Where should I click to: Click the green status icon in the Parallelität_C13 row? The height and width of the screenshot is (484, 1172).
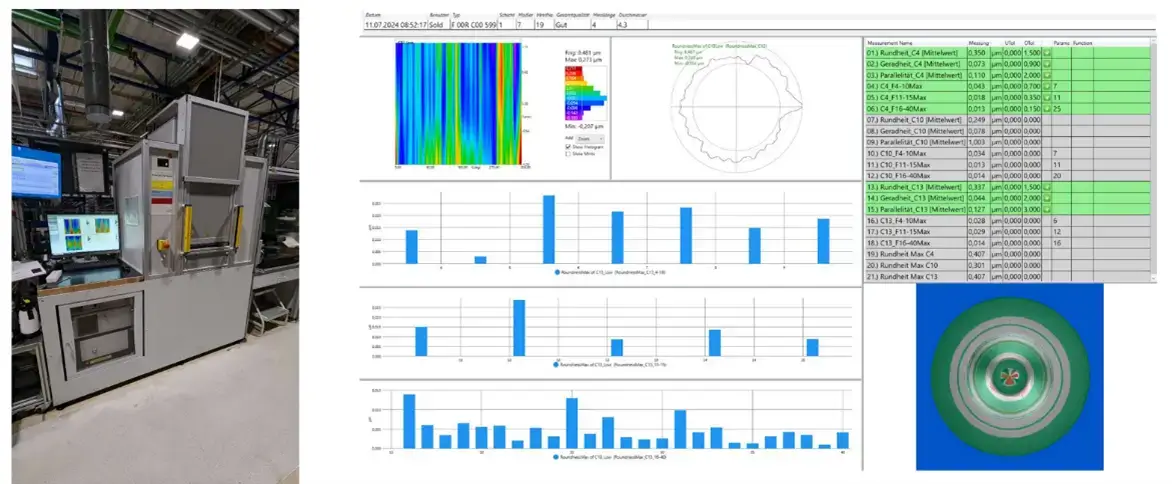tap(1047, 209)
